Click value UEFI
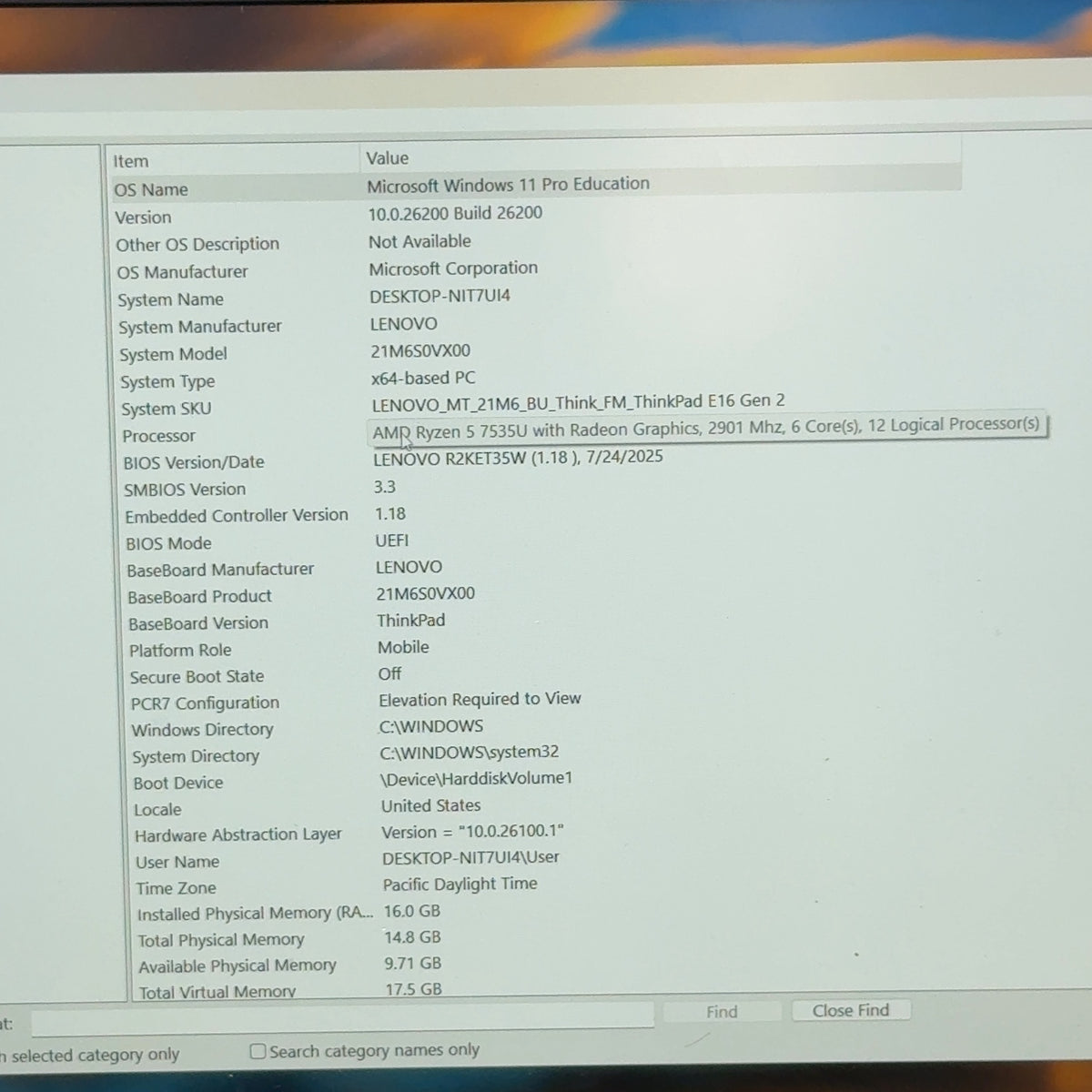Viewport: 1092px width, 1092px height. click(x=392, y=541)
